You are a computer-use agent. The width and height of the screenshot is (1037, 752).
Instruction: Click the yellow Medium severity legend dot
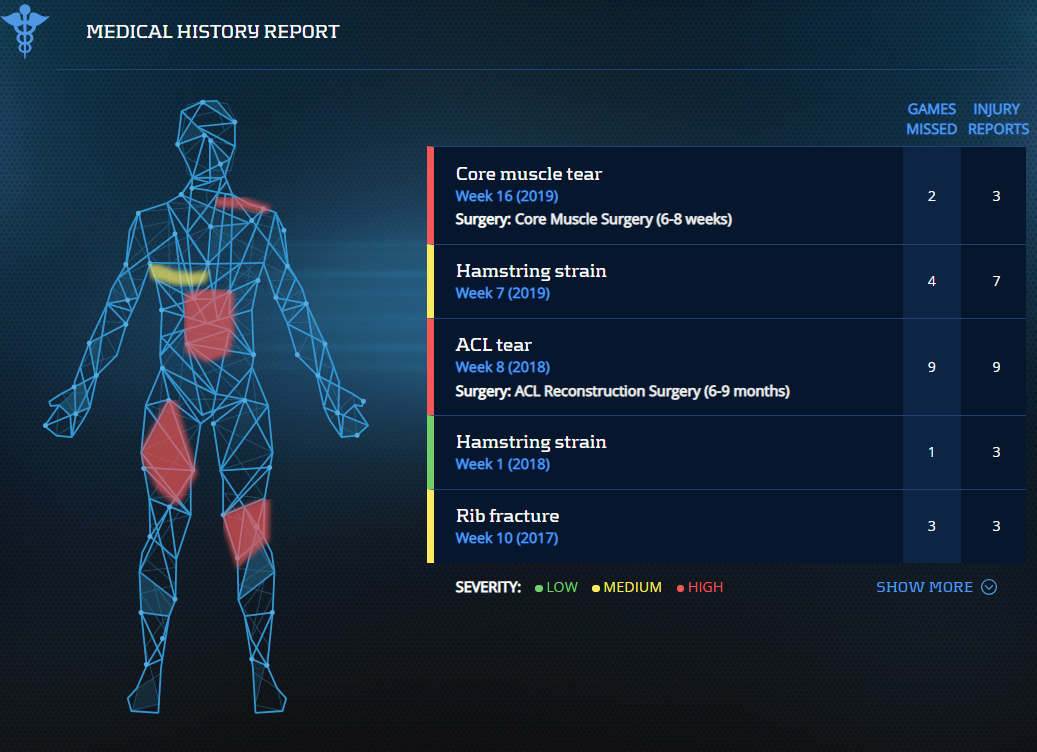click(596, 588)
